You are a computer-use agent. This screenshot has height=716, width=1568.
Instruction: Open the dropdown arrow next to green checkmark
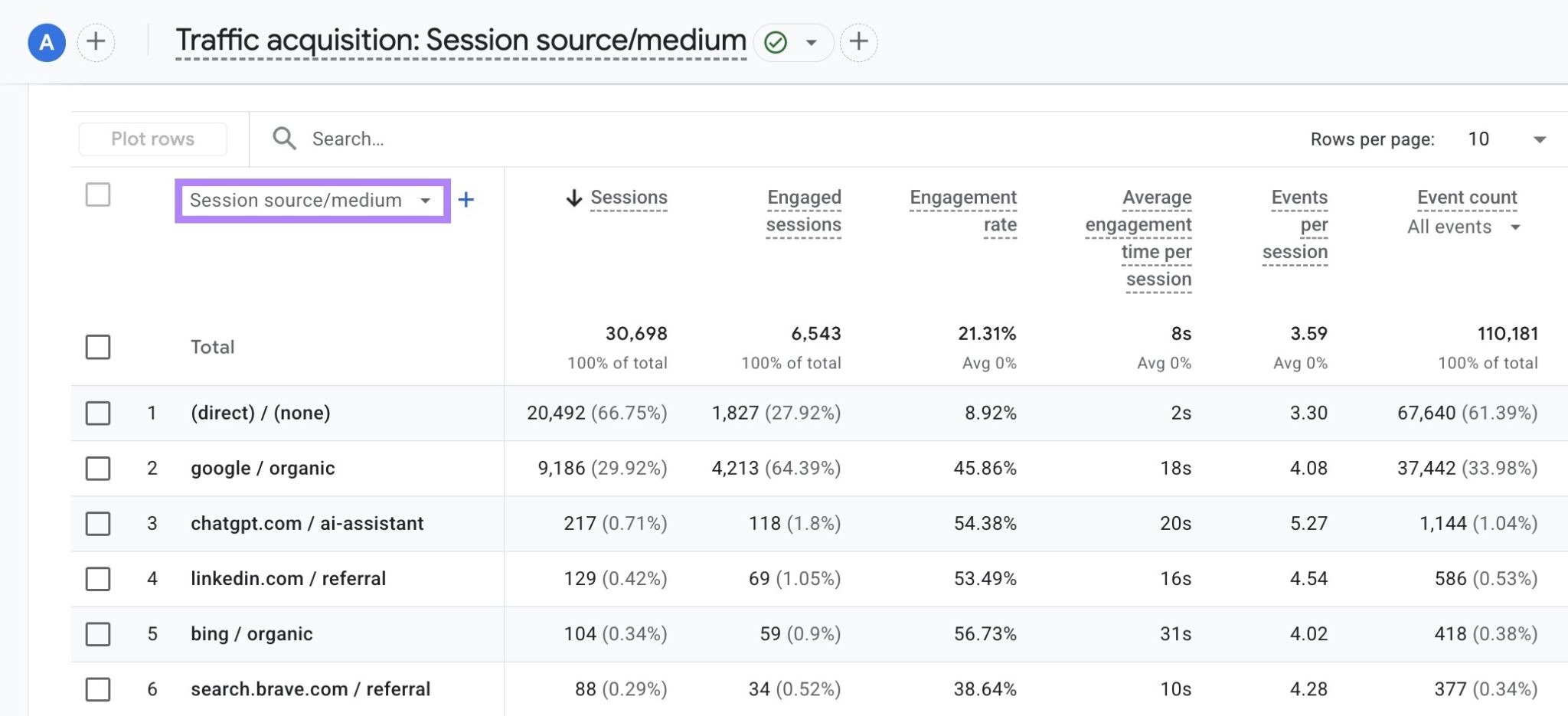[x=812, y=42]
